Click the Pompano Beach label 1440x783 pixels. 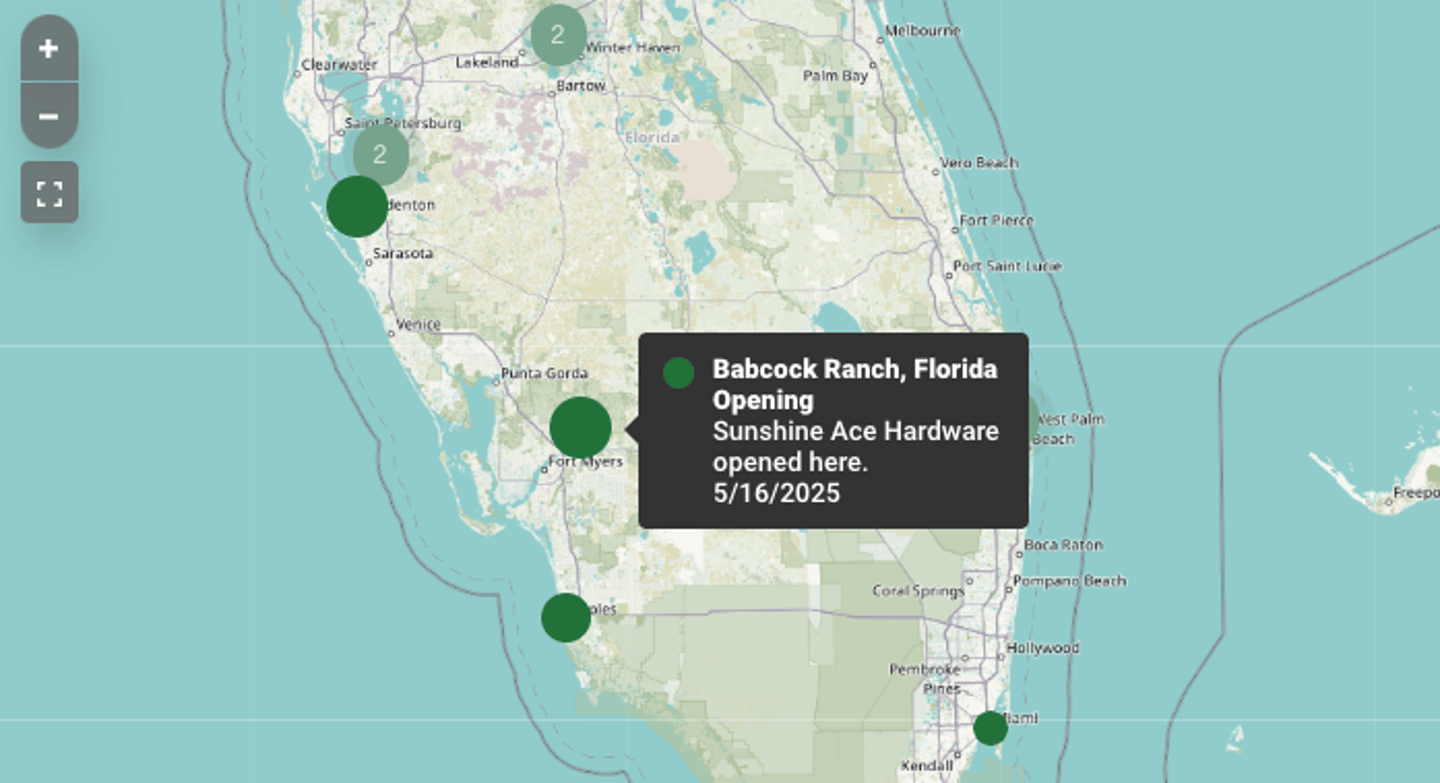[1070, 580]
